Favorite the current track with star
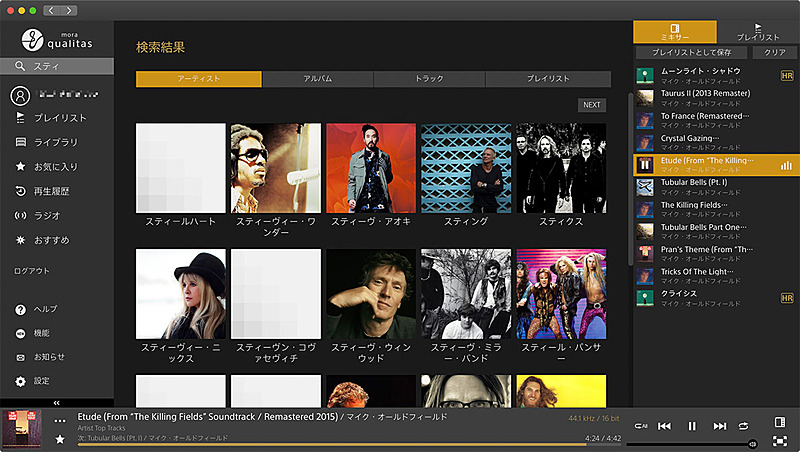Viewport: 800px width, 452px height. (60, 439)
